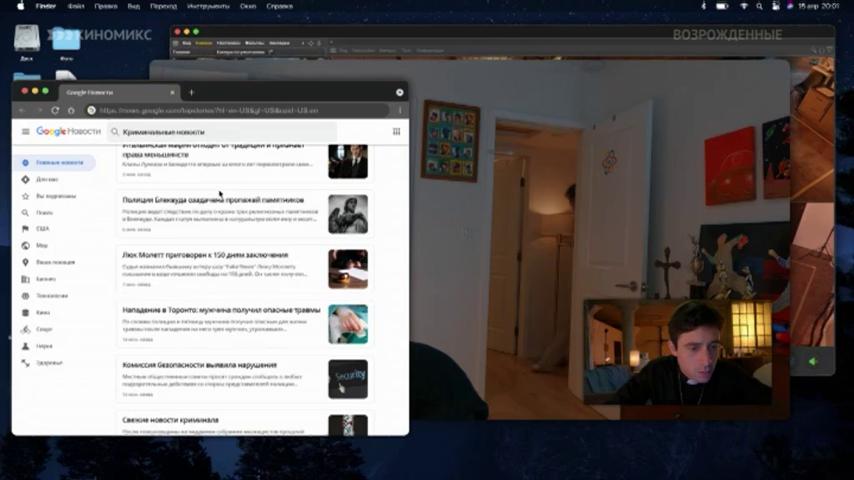Viewport: 854px width, 480px height.
Task: Reload the page with the refresh icon
Action: click(x=55, y=110)
